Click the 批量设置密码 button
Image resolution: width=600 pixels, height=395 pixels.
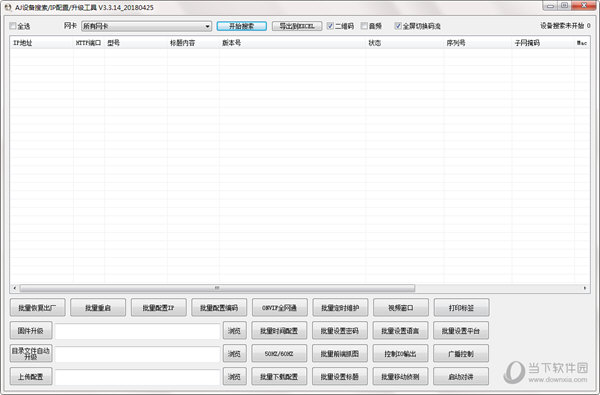[x=340, y=330]
